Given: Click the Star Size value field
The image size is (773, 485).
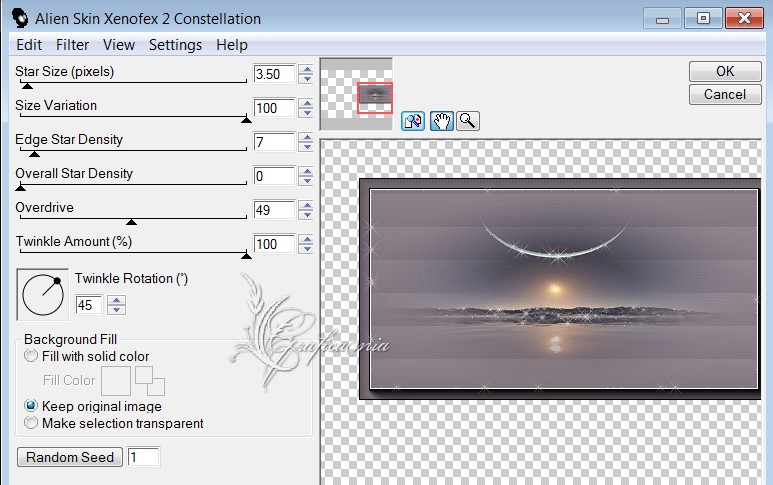Looking at the screenshot, I should tap(274, 74).
